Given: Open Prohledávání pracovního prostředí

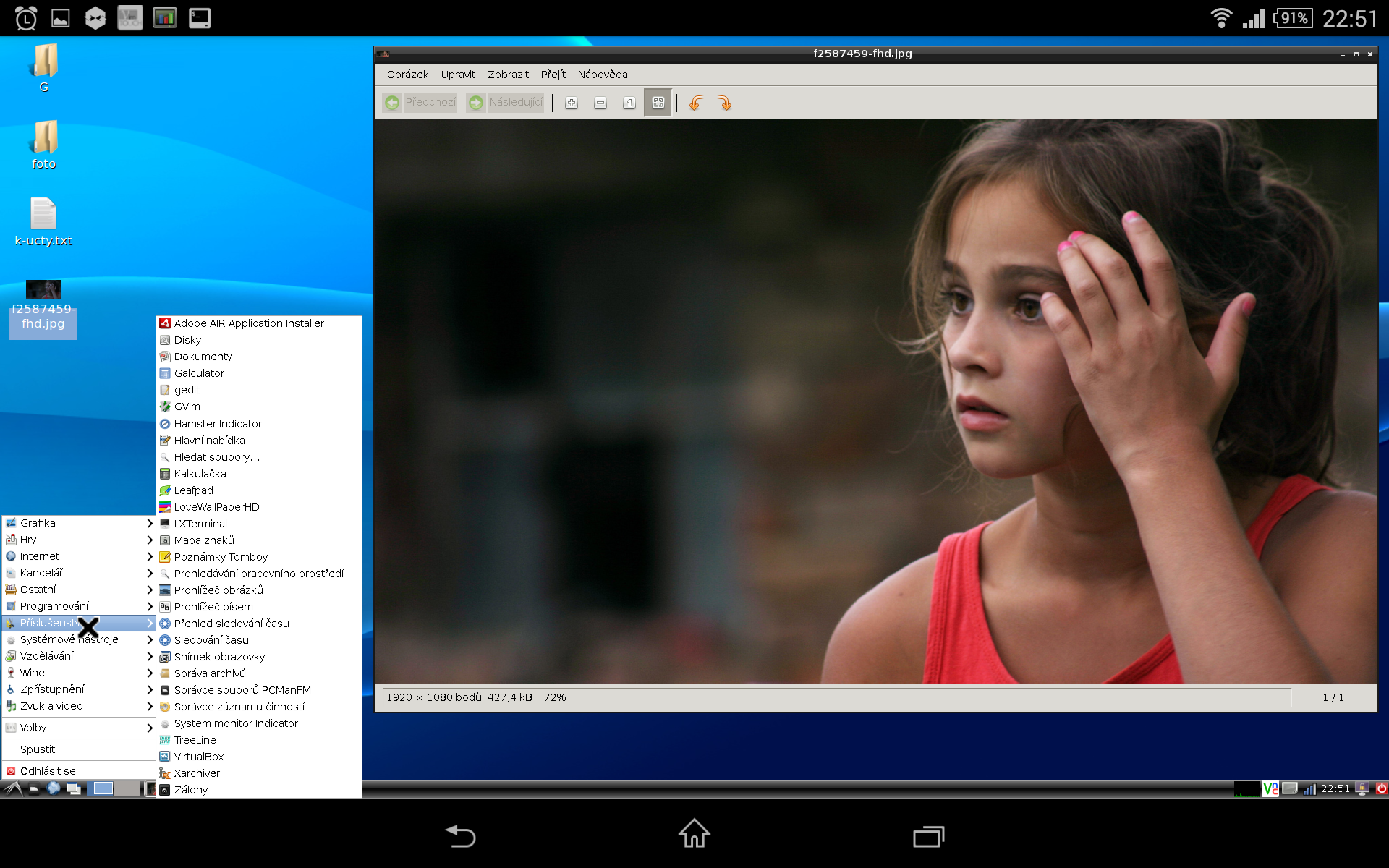Looking at the screenshot, I should point(259,574).
